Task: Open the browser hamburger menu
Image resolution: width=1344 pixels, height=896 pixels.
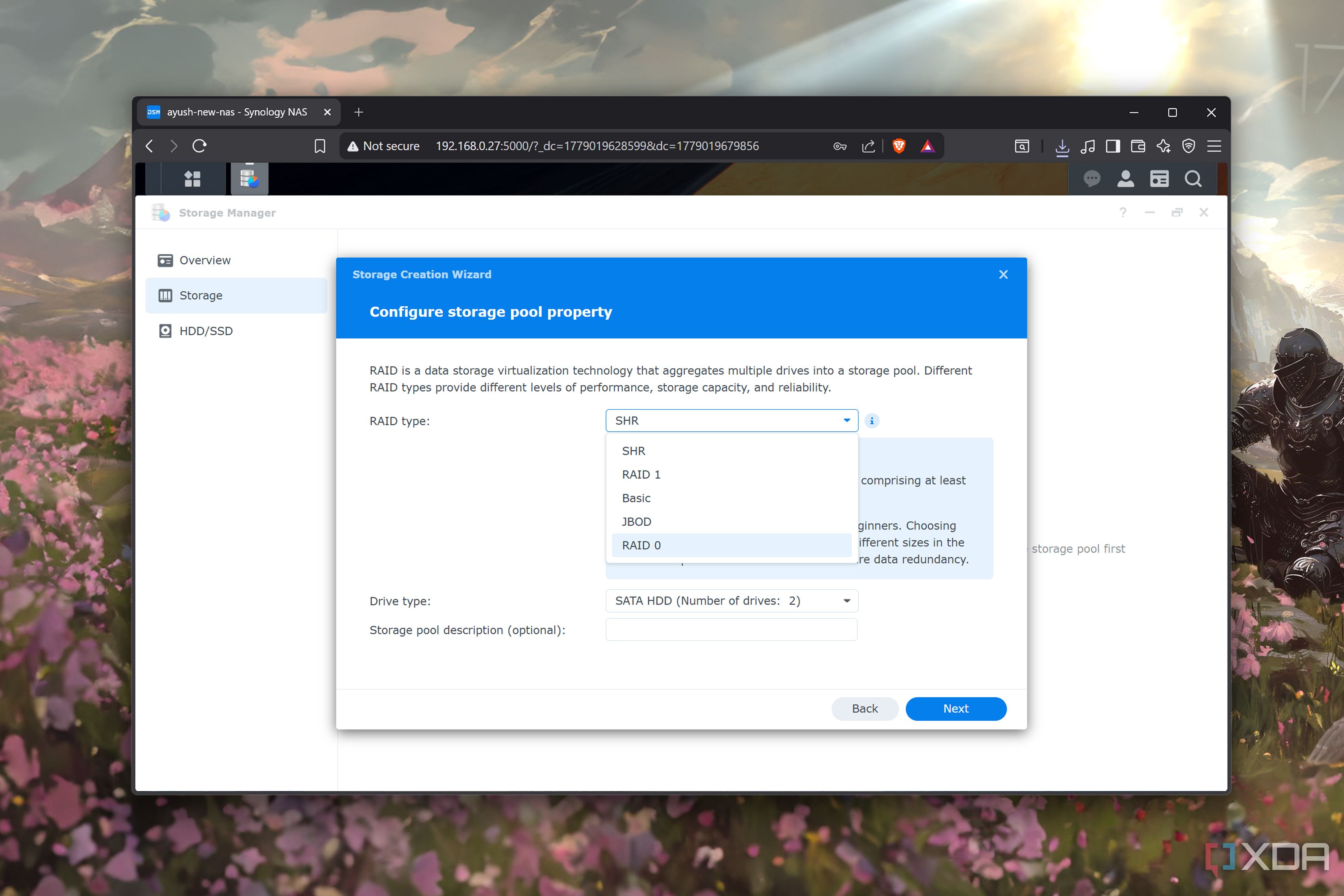Action: [1214, 146]
